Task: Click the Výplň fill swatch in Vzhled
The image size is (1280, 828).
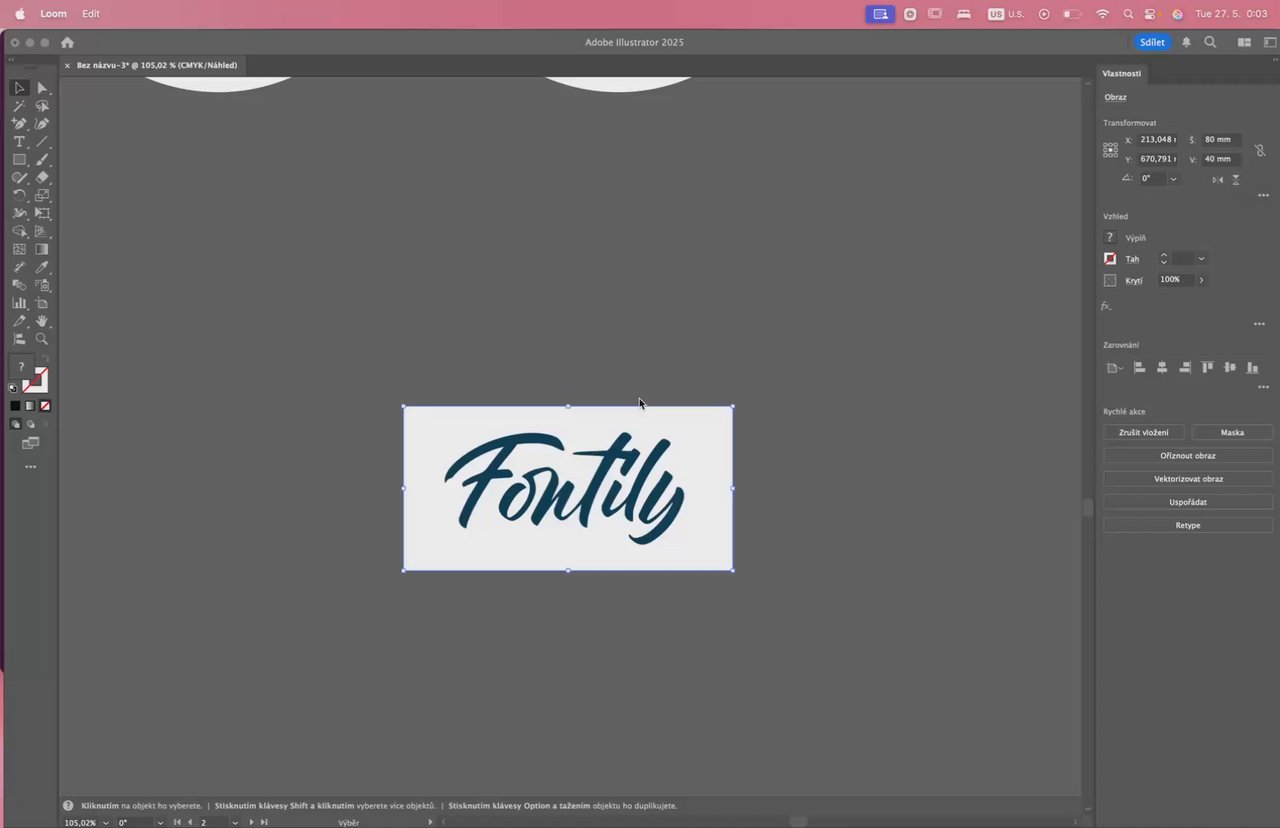Action: pos(1110,238)
